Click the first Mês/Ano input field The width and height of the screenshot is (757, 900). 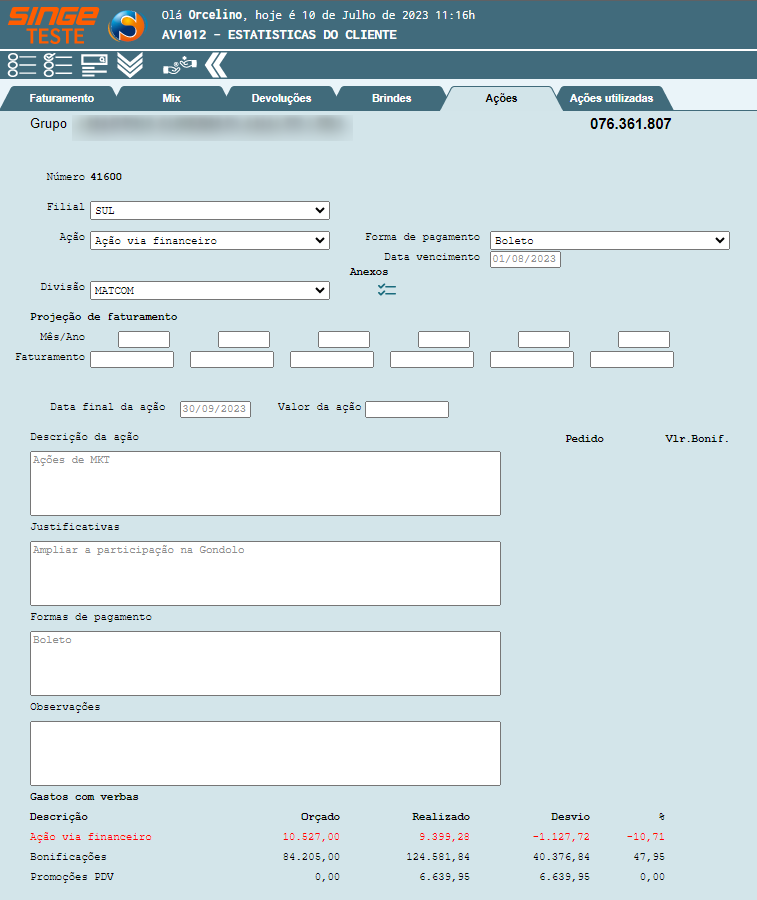(144, 339)
